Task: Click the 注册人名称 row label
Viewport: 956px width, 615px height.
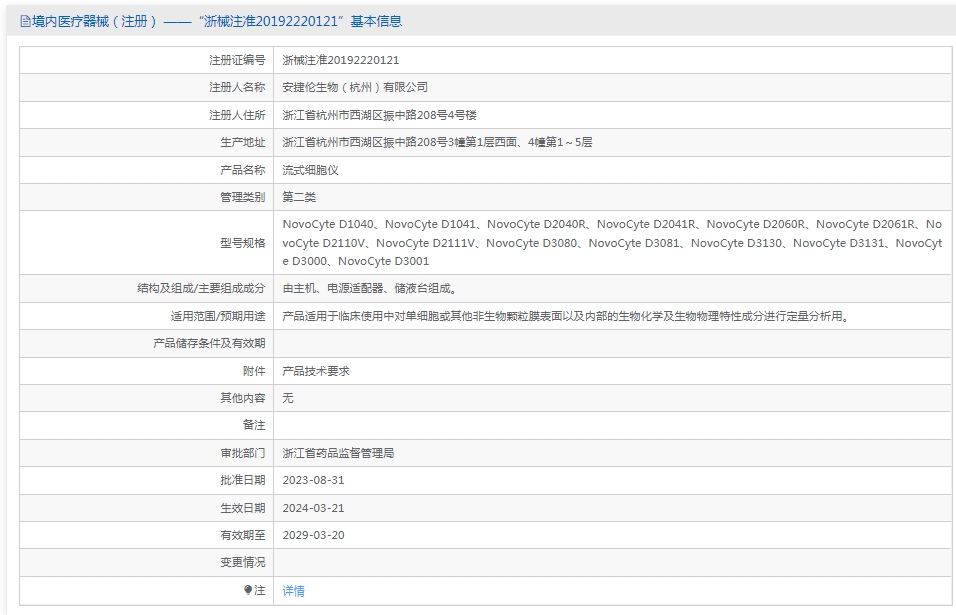Action: pyautogui.click(x=237, y=87)
